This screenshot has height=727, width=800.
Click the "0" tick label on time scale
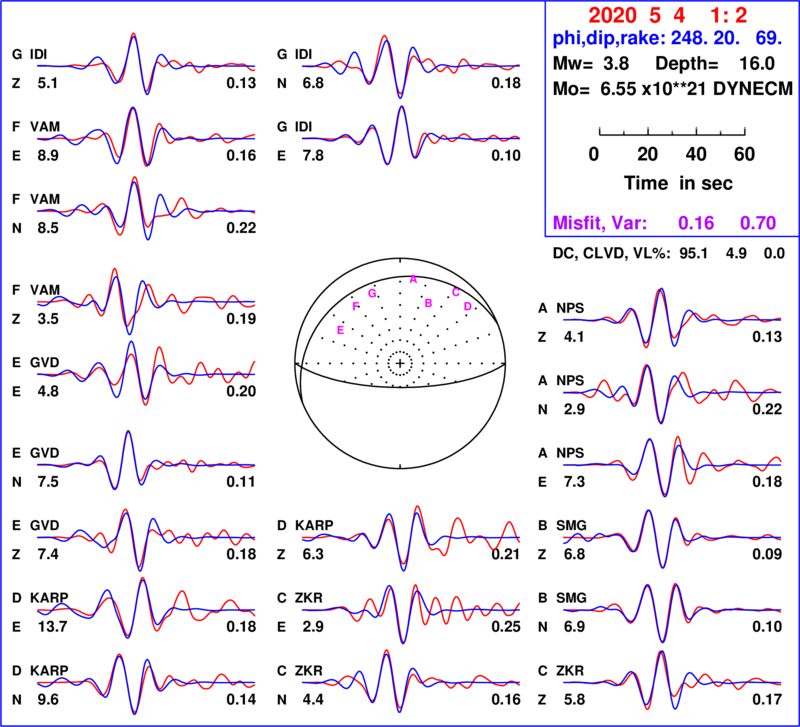click(594, 154)
